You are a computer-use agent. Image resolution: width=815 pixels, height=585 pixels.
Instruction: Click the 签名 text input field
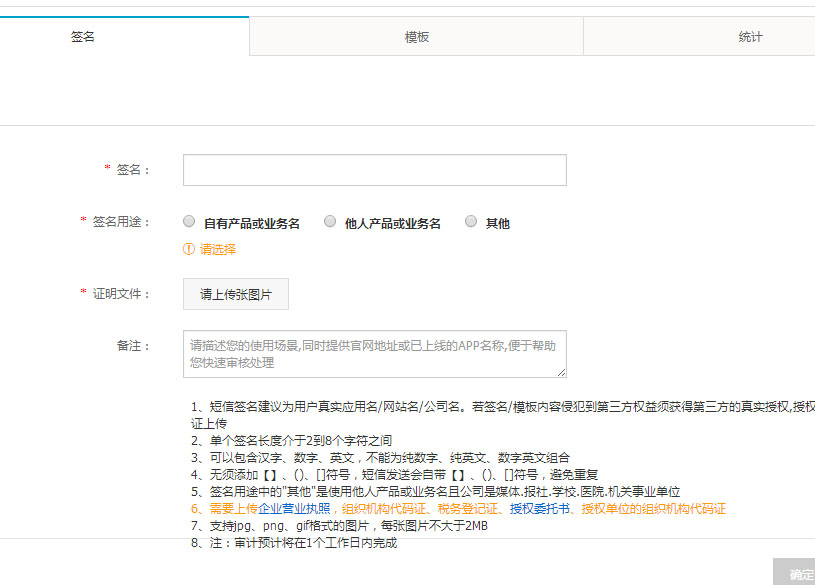tap(374, 170)
